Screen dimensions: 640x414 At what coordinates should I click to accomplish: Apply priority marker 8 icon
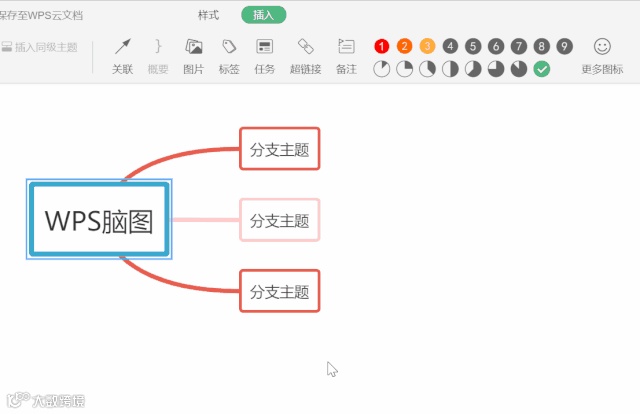[x=542, y=46]
